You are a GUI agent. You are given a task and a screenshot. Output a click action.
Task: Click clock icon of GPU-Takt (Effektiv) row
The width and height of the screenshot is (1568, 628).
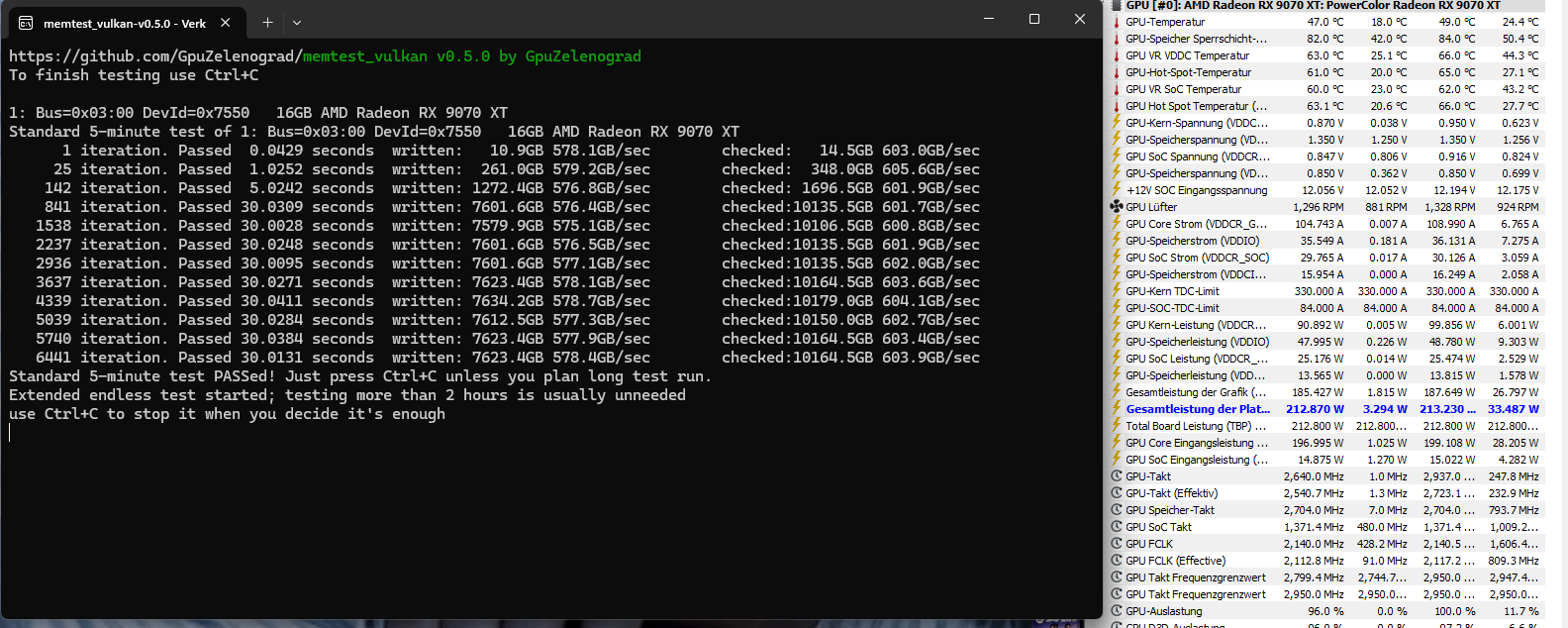click(x=1117, y=493)
